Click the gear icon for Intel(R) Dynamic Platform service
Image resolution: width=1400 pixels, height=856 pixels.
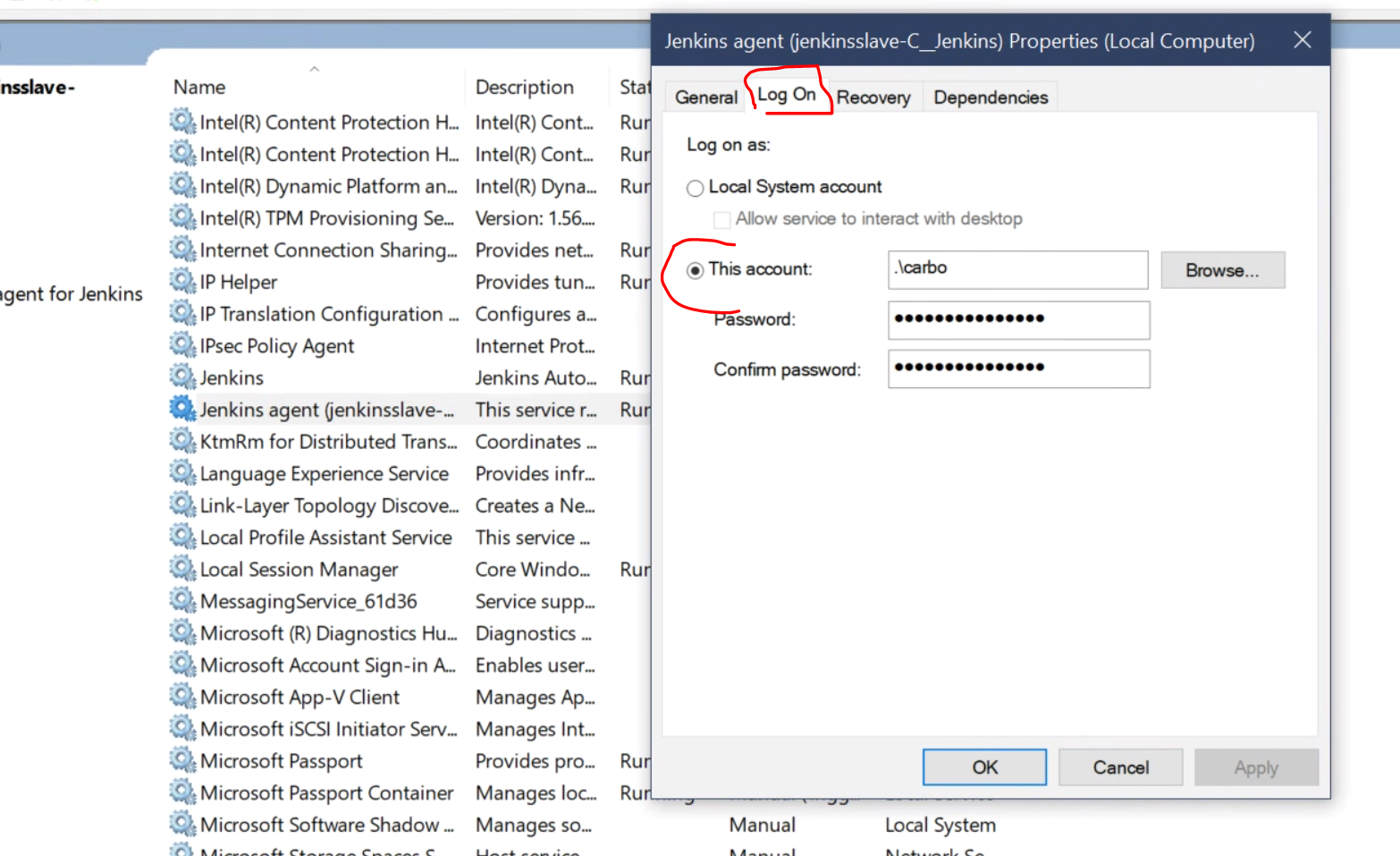182,185
